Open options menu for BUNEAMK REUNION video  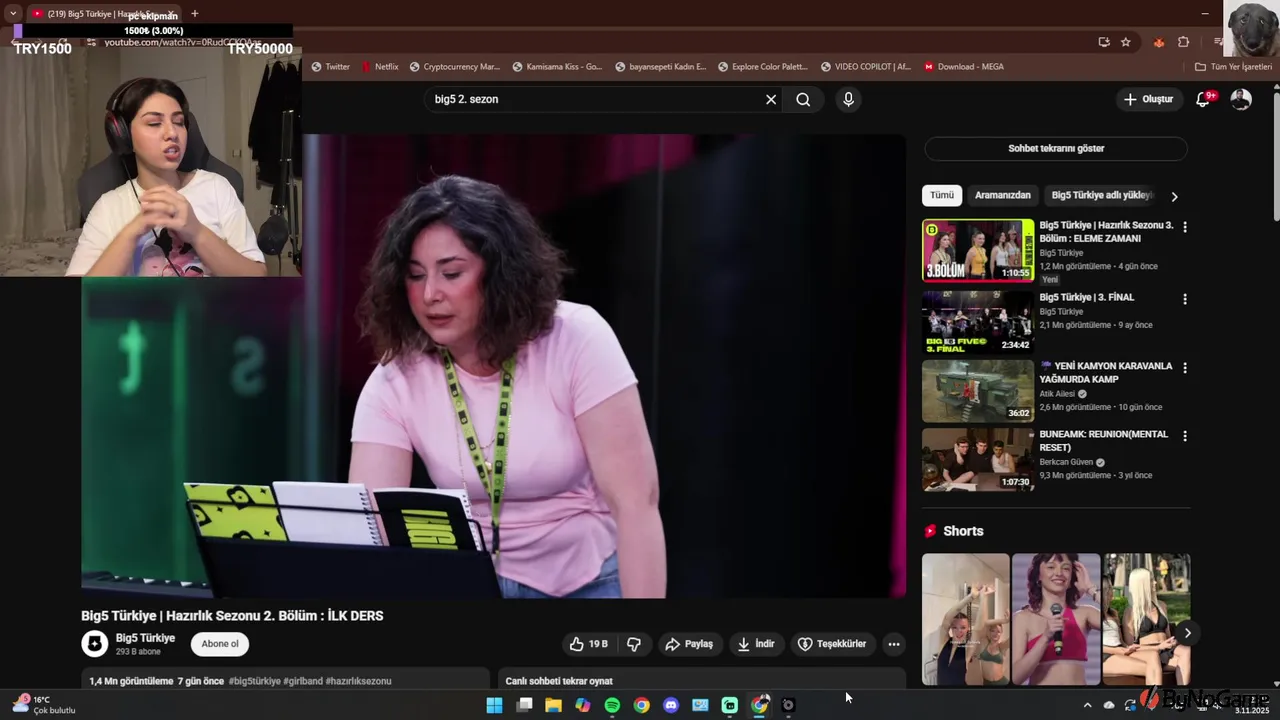point(1185,437)
